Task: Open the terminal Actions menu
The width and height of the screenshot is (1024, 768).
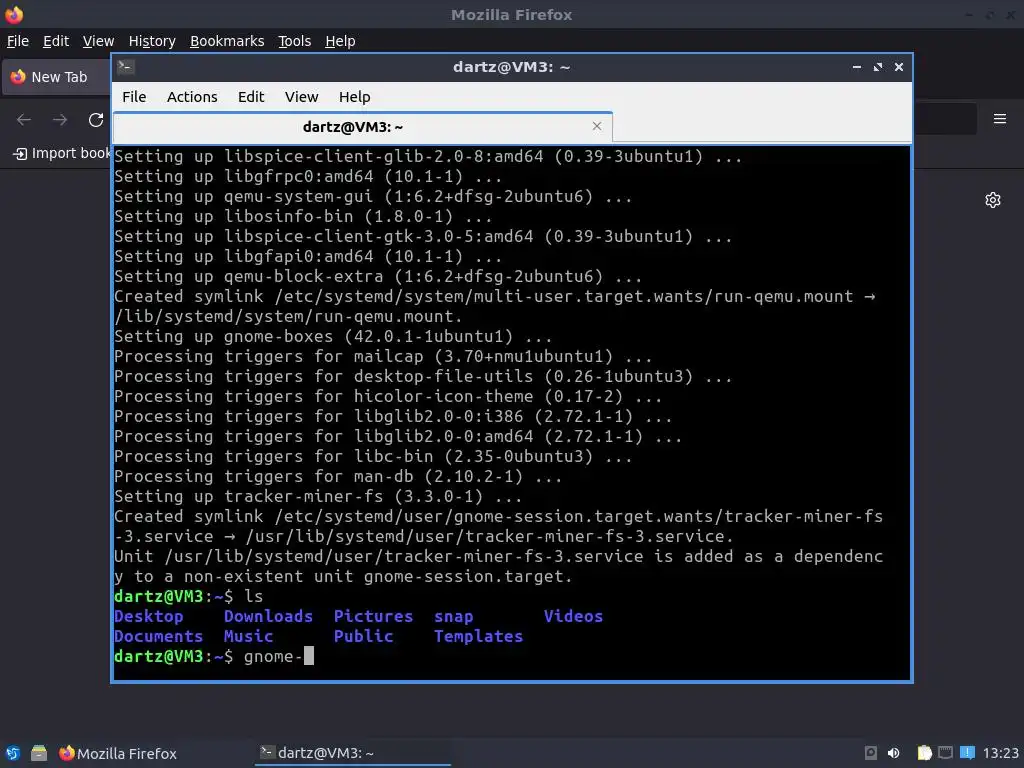Action: (192, 97)
